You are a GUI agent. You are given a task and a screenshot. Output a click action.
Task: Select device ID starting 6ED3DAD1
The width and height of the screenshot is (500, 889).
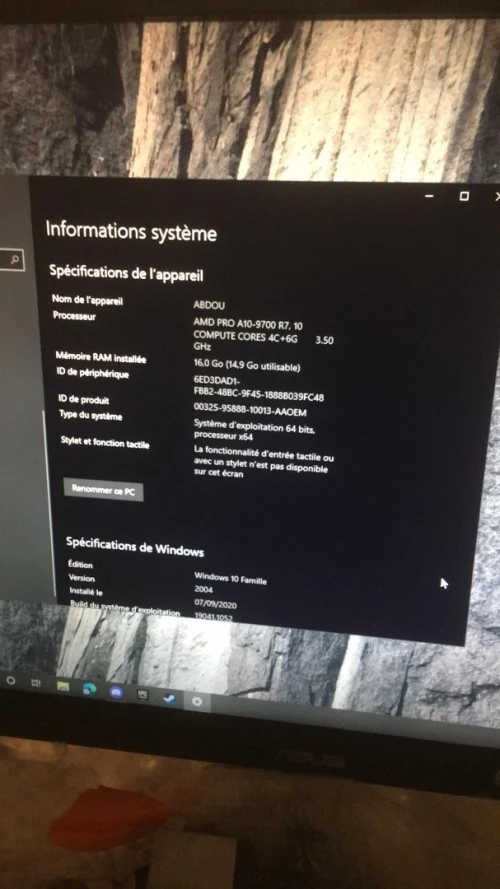pyautogui.click(x=259, y=388)
